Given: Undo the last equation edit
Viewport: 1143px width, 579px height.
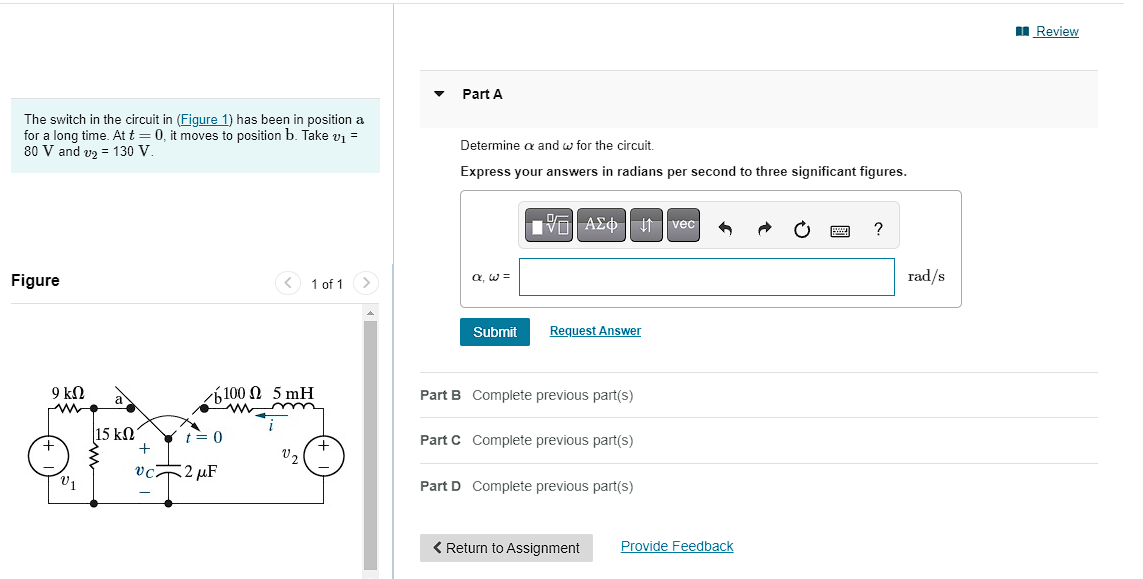Looking at the screenshot, I should (723, 225).
